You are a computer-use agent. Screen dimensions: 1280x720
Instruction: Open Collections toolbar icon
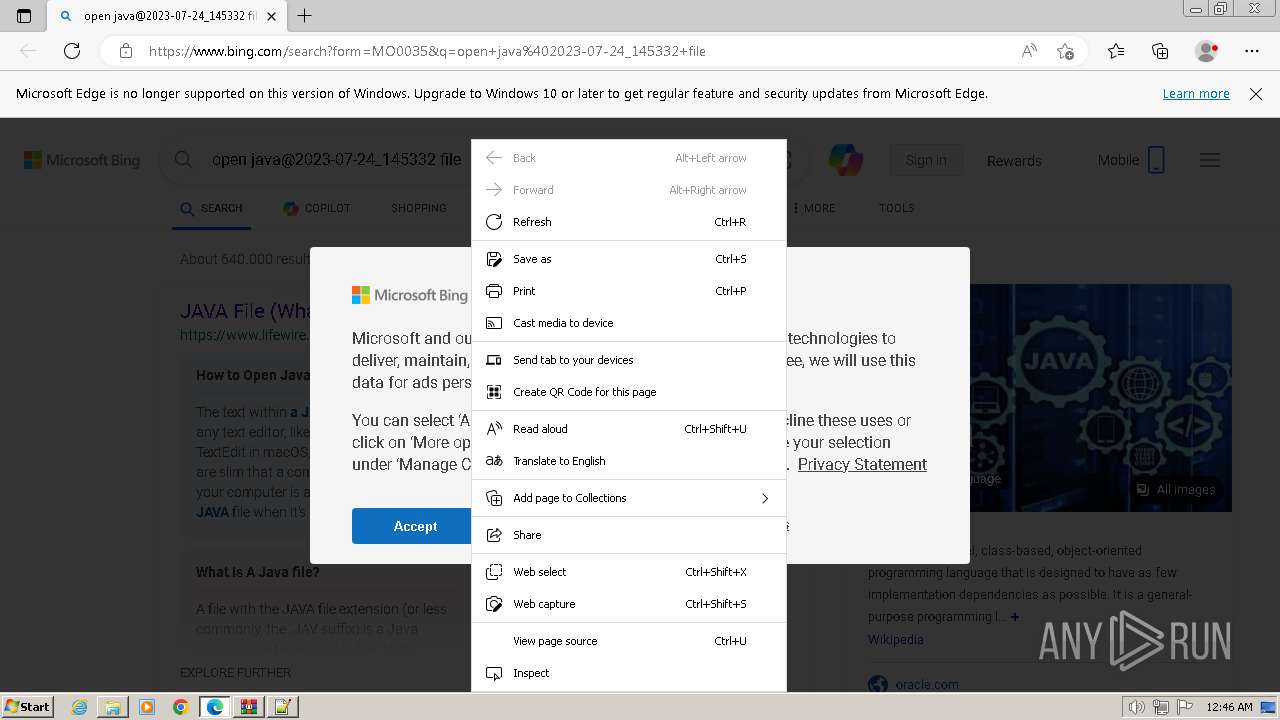(1160, 51)
